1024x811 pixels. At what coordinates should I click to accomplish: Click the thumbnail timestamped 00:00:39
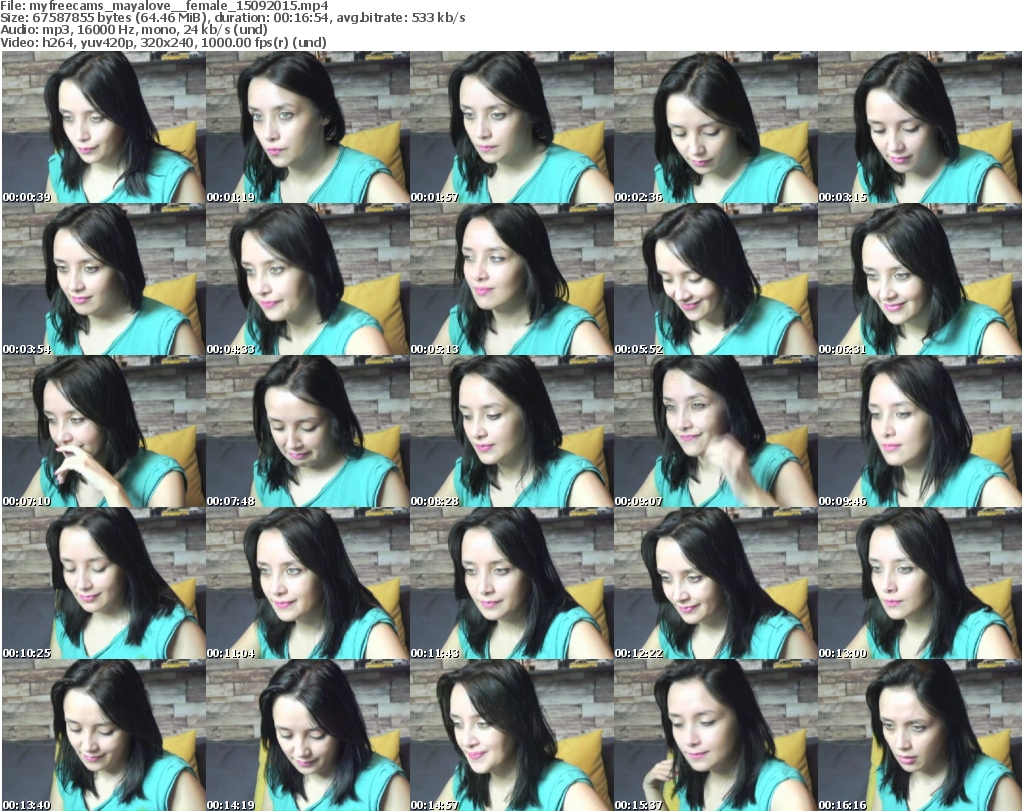[x=102, y=128]
